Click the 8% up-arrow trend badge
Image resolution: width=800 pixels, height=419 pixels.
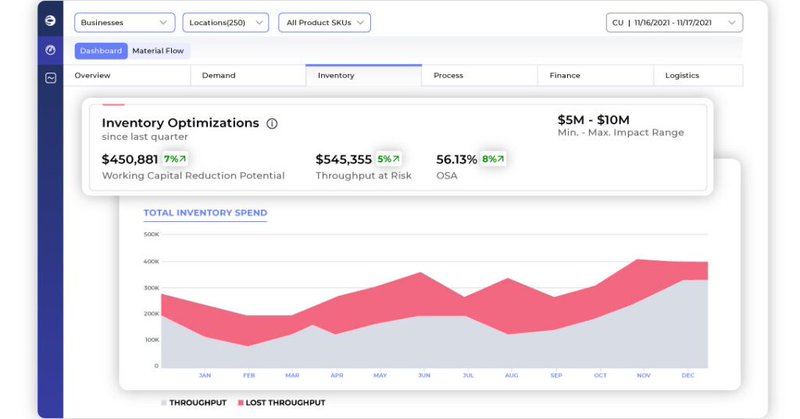coord(493,159)
